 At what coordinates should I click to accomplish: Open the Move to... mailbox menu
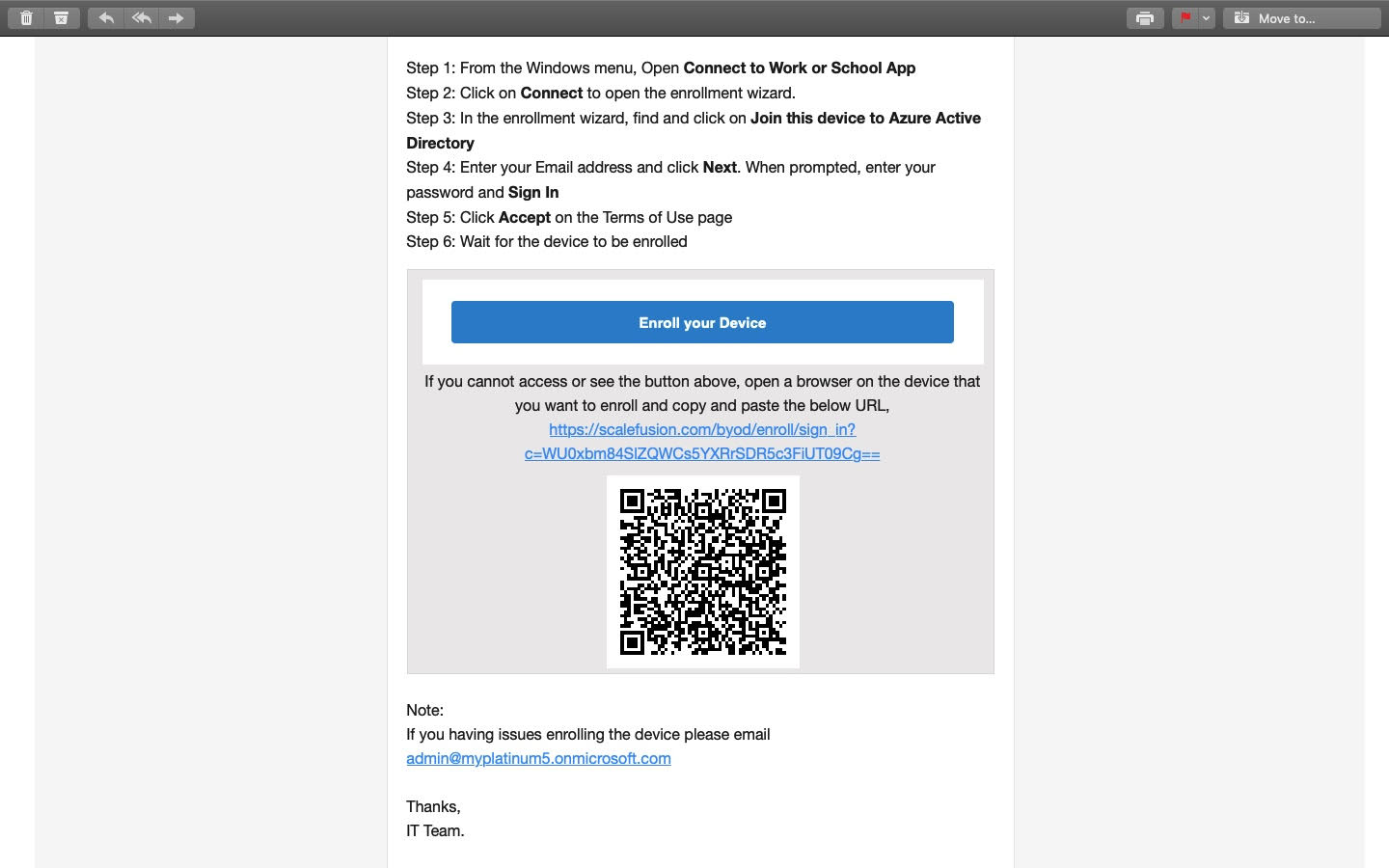pyautogui.click(x=1302, y=18)
